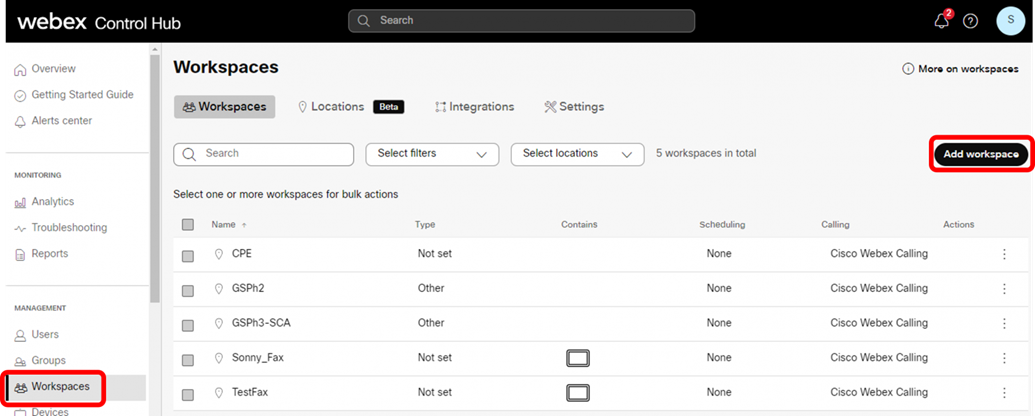
Task: Open the user profile avatar
Action: coord(1010,21)
